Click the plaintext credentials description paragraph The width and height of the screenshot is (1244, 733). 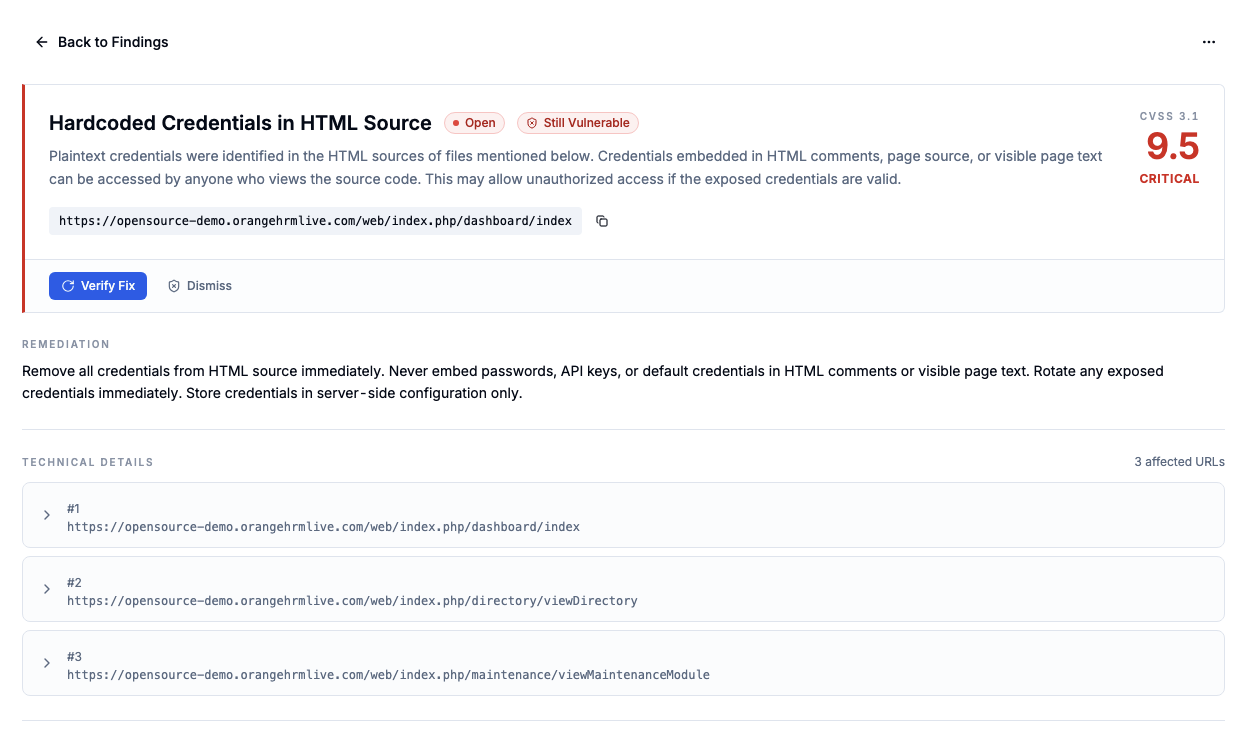(576, 168)
